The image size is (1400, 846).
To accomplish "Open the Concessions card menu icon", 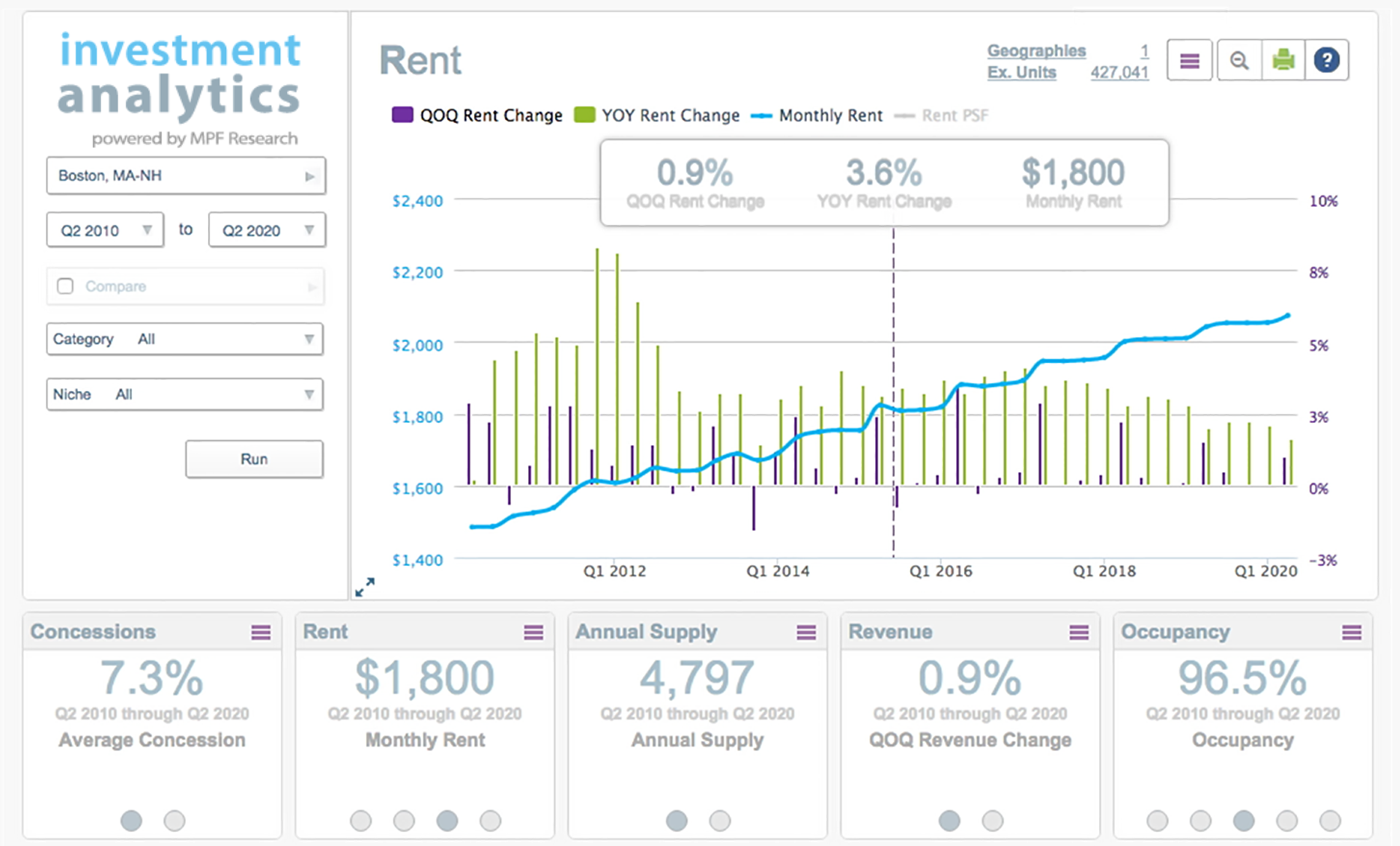I will (261, 632).
